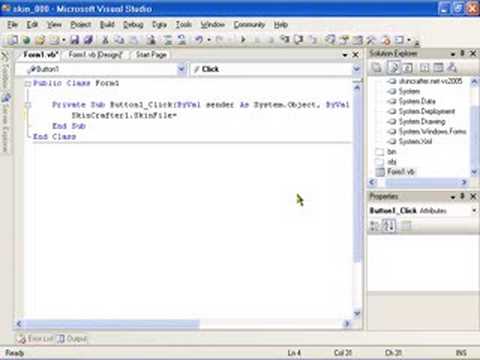Open Properties object selector Button1_Click dropdown
Screen dimensions: 480x360
[474, 210]
